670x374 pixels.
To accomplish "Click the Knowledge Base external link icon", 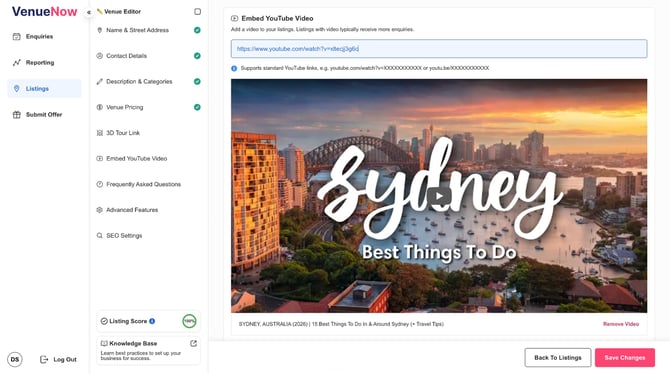I will [x=194, y=343].
